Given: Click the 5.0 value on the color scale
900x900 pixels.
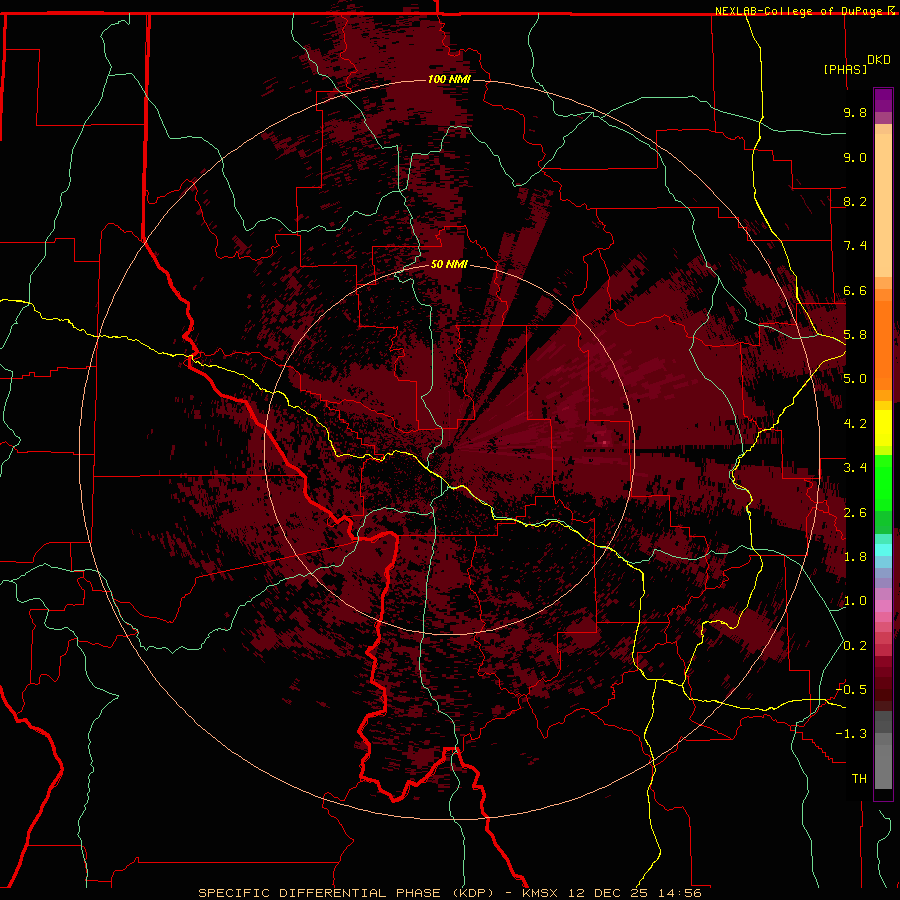Looking at the screenshot, I should tap(855, 379).
